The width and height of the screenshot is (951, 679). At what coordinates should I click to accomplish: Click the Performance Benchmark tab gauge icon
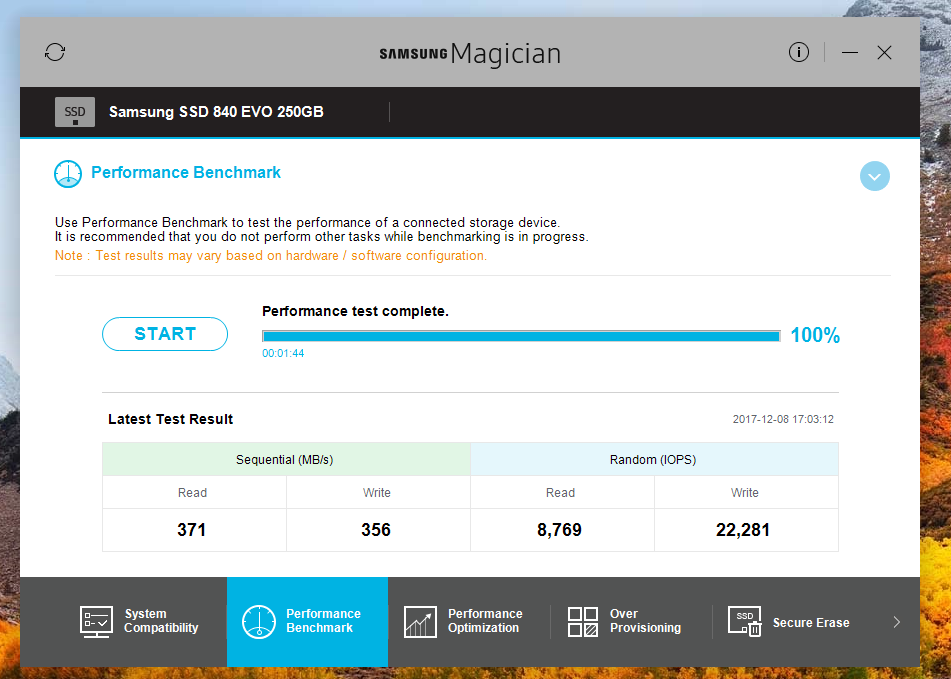coord(259,622)
